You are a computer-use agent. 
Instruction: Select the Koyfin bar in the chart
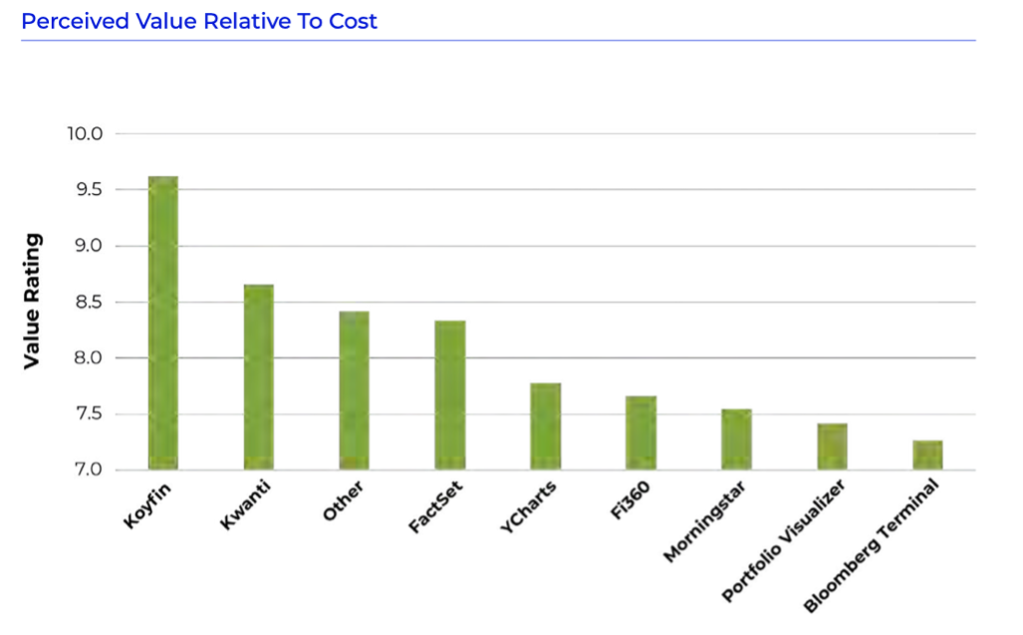(163, 322)
